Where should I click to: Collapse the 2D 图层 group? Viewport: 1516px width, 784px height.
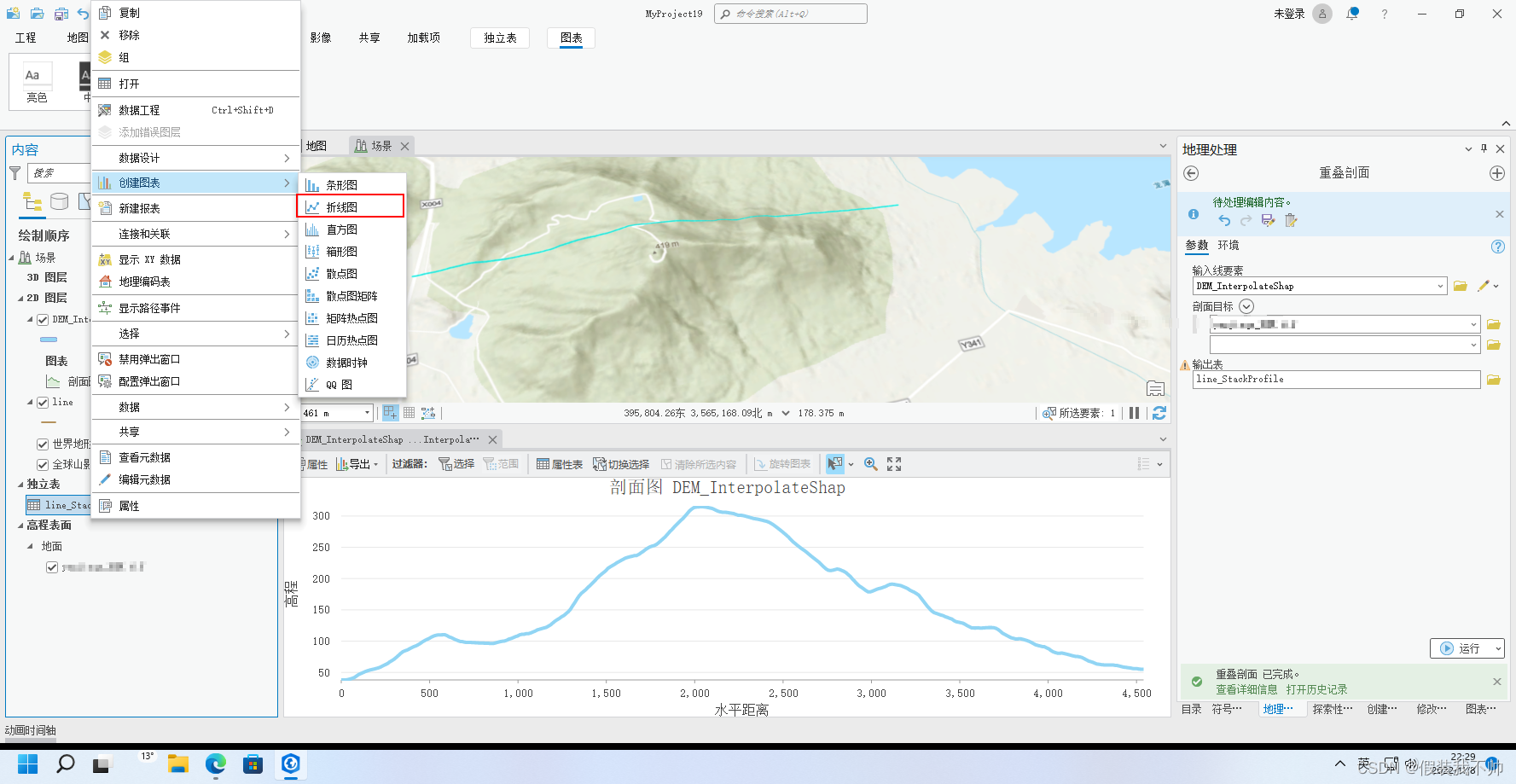(20, 299)
